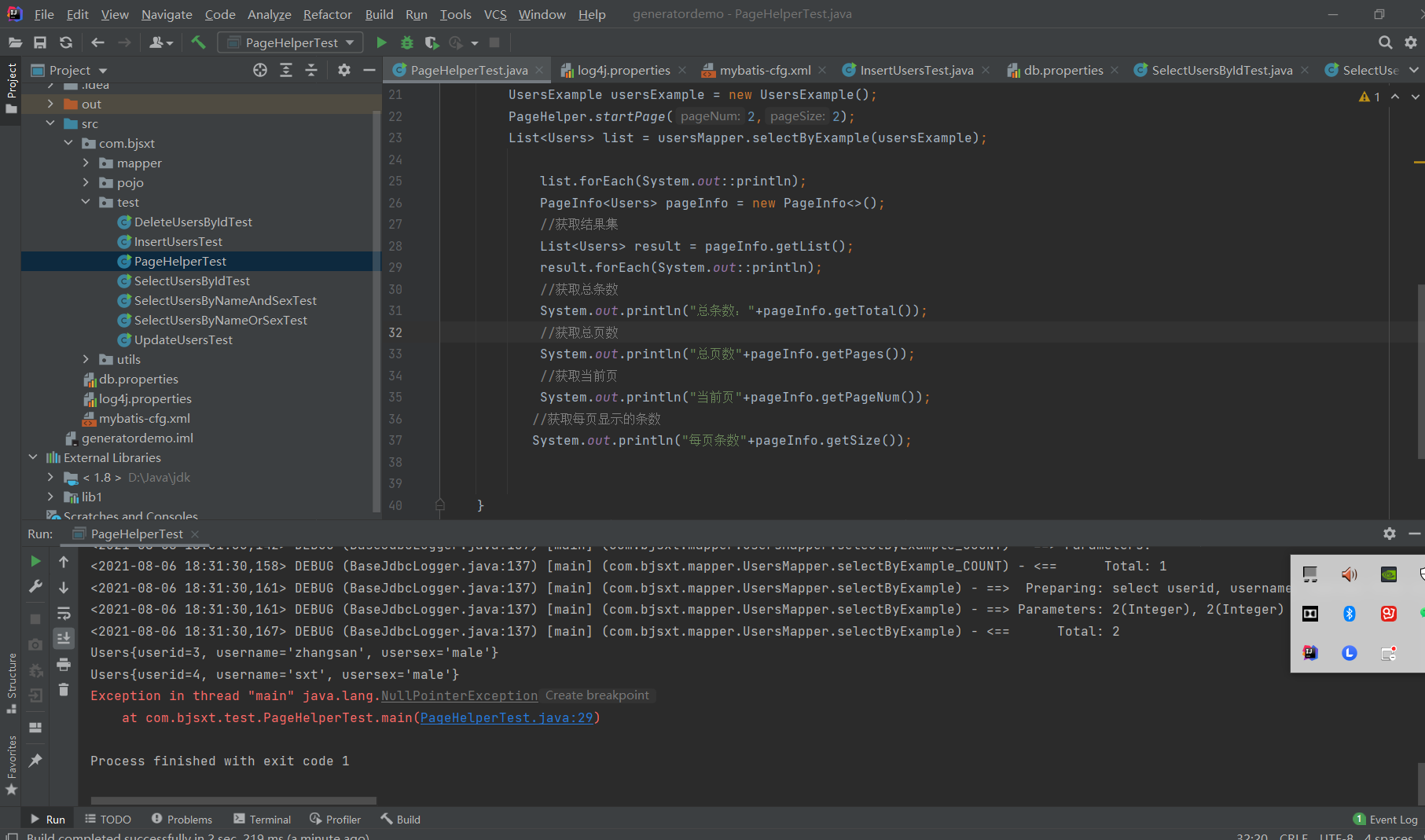Viewport: 1425px width, 840px height.
Task: Expand the out folder
Action: pyautogui.click(x=50, y=104)
